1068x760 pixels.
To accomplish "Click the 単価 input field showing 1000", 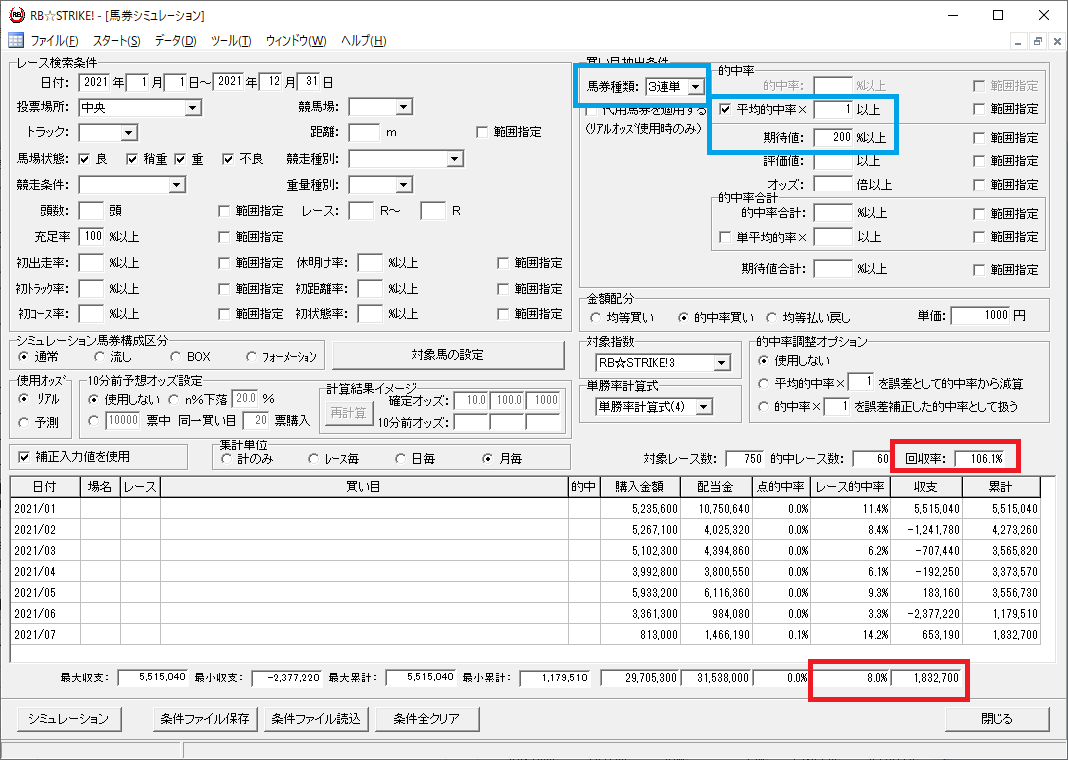I will 981,315.
